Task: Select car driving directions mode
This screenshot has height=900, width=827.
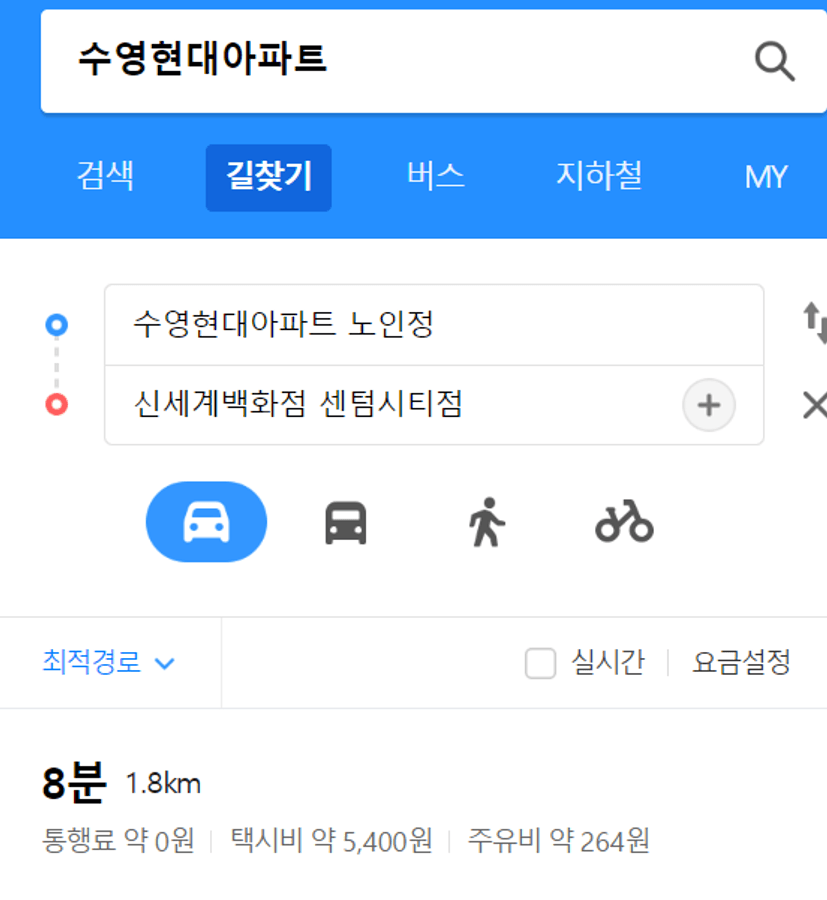Action: [207, 521]
